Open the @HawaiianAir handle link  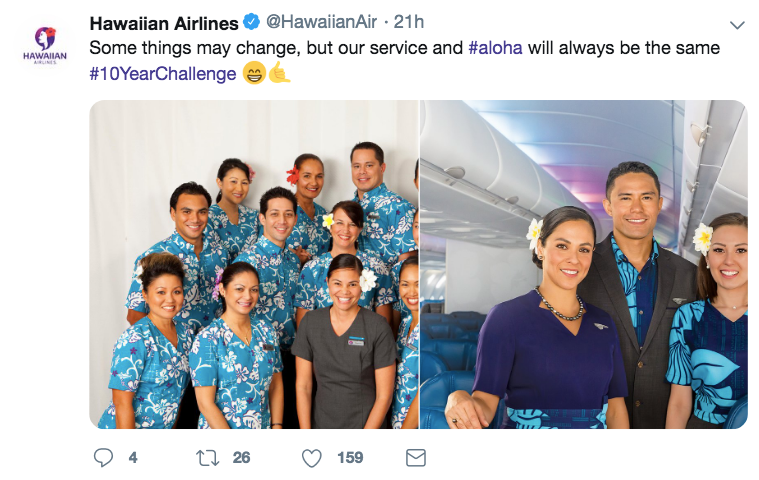point(321,22)
